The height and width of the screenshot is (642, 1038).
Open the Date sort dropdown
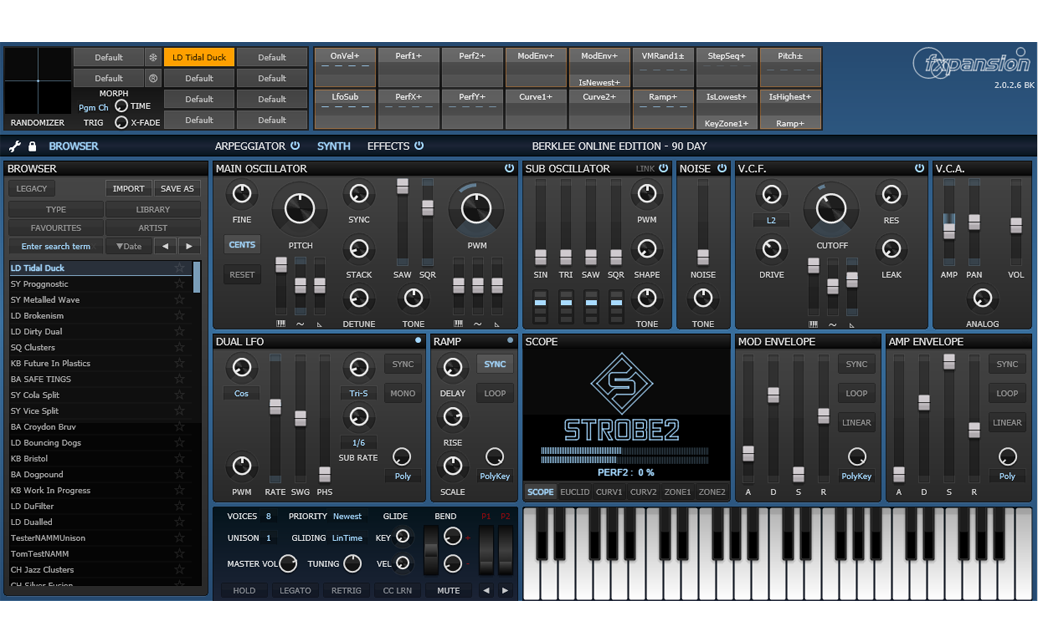tap(129, 246)
